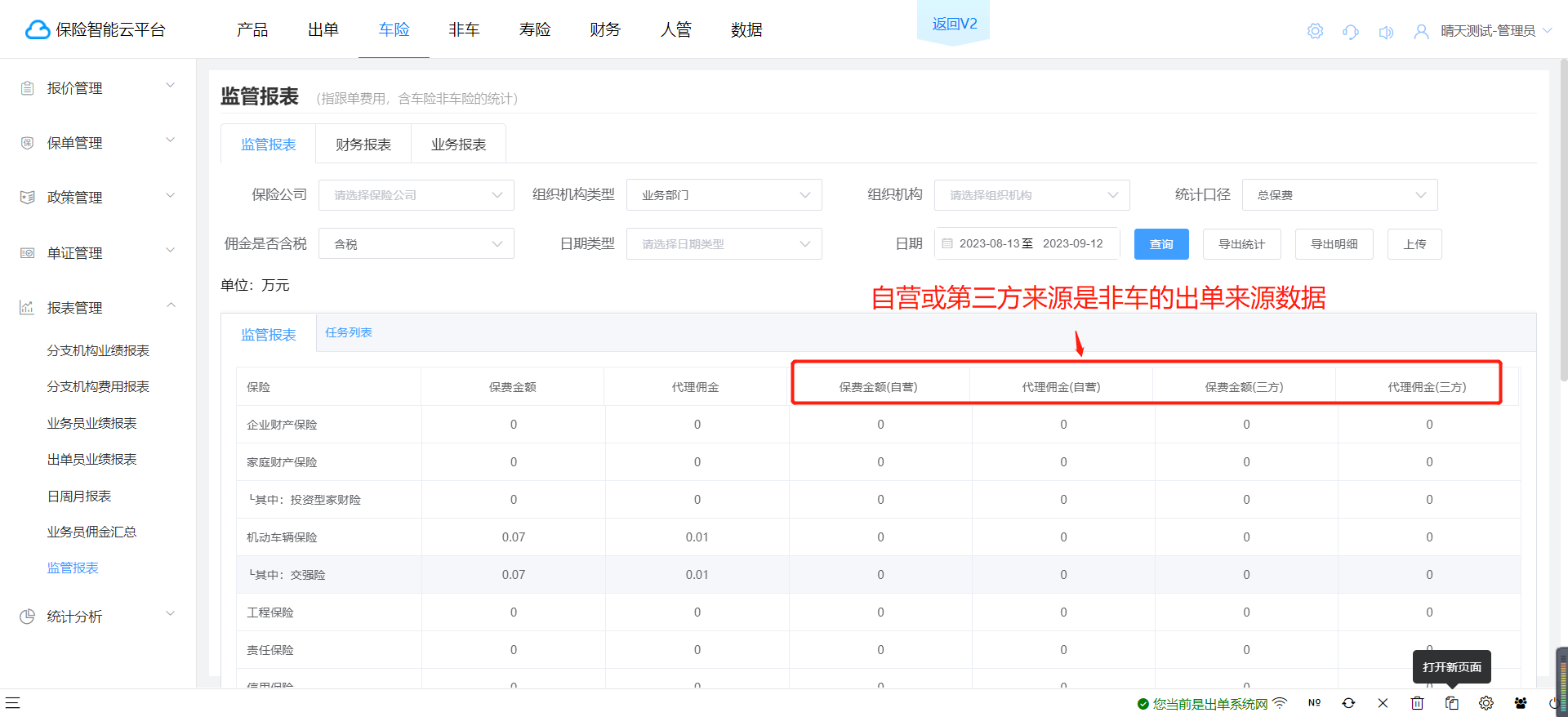Click the 报表管理 chart icon
Screen dimensions: 1568x717
28,308
